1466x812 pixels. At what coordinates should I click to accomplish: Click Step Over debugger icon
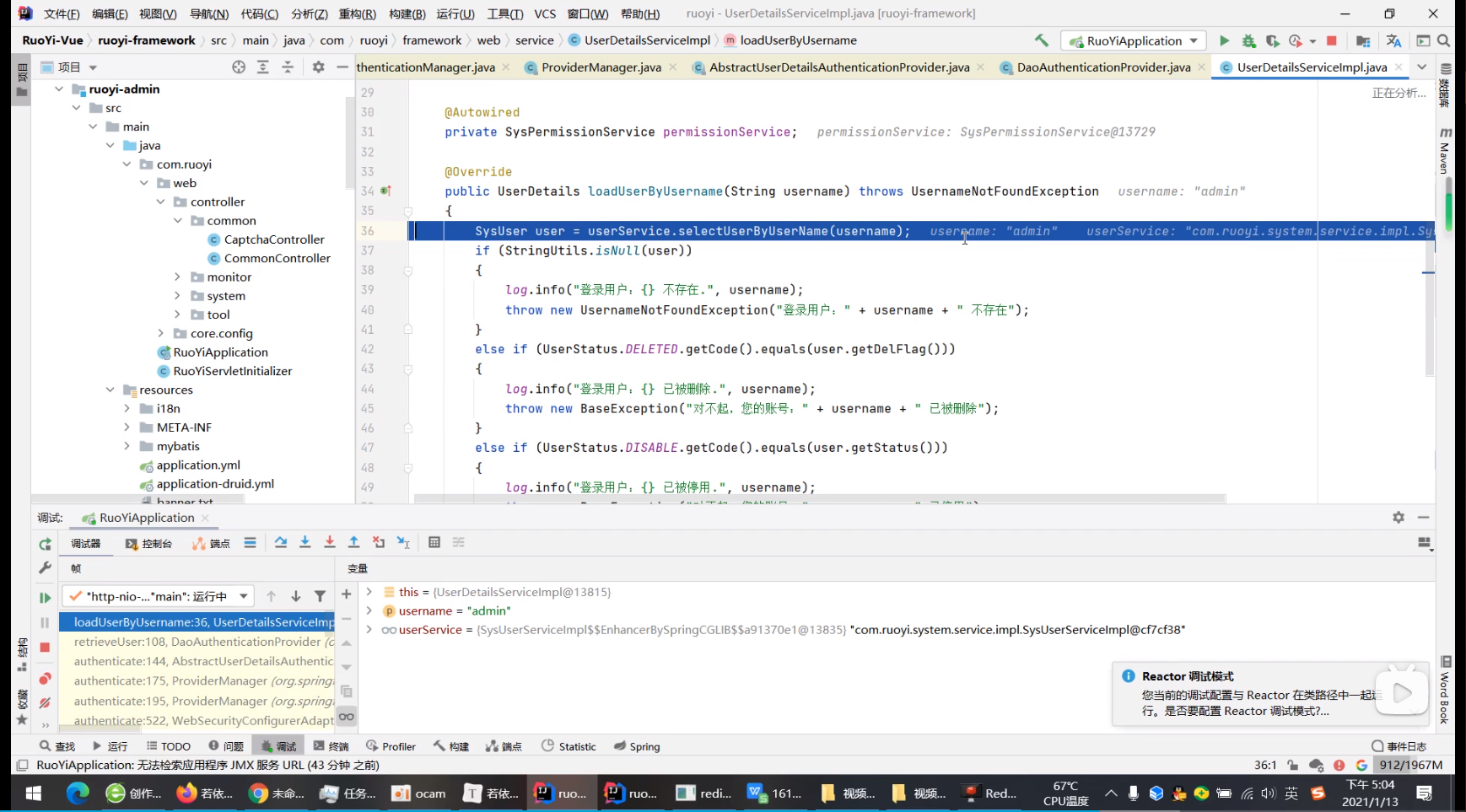click(x=281, y=542)
